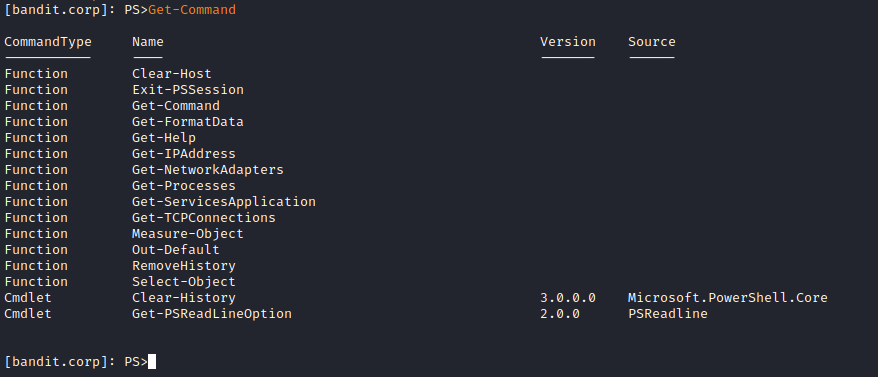Click the Get-FormatData function name
878x377 pixels.
(188, 122)
